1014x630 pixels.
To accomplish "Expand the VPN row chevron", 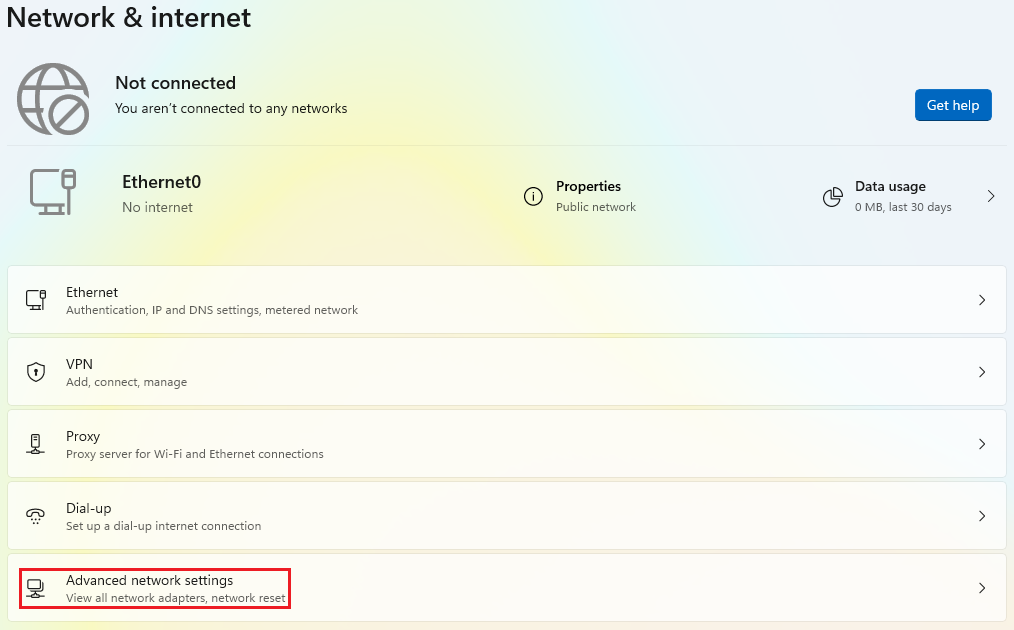I will point(981,371).
